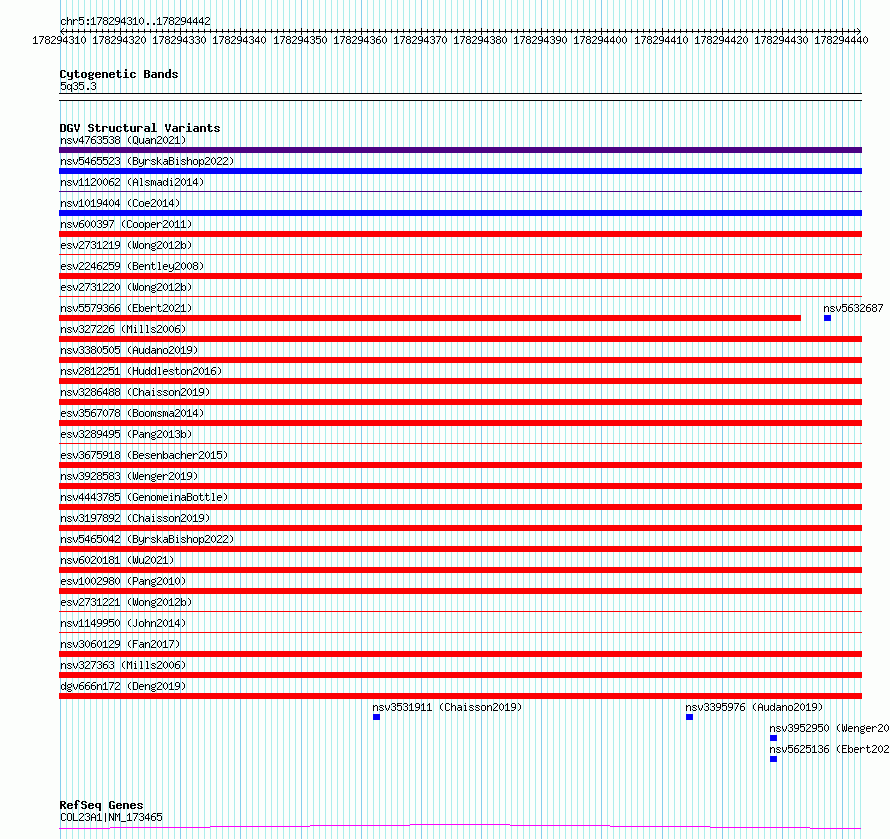Select the red dgv666n172 variant bar
This screenshot has width=890, height=839.
(x=460, y=696)
